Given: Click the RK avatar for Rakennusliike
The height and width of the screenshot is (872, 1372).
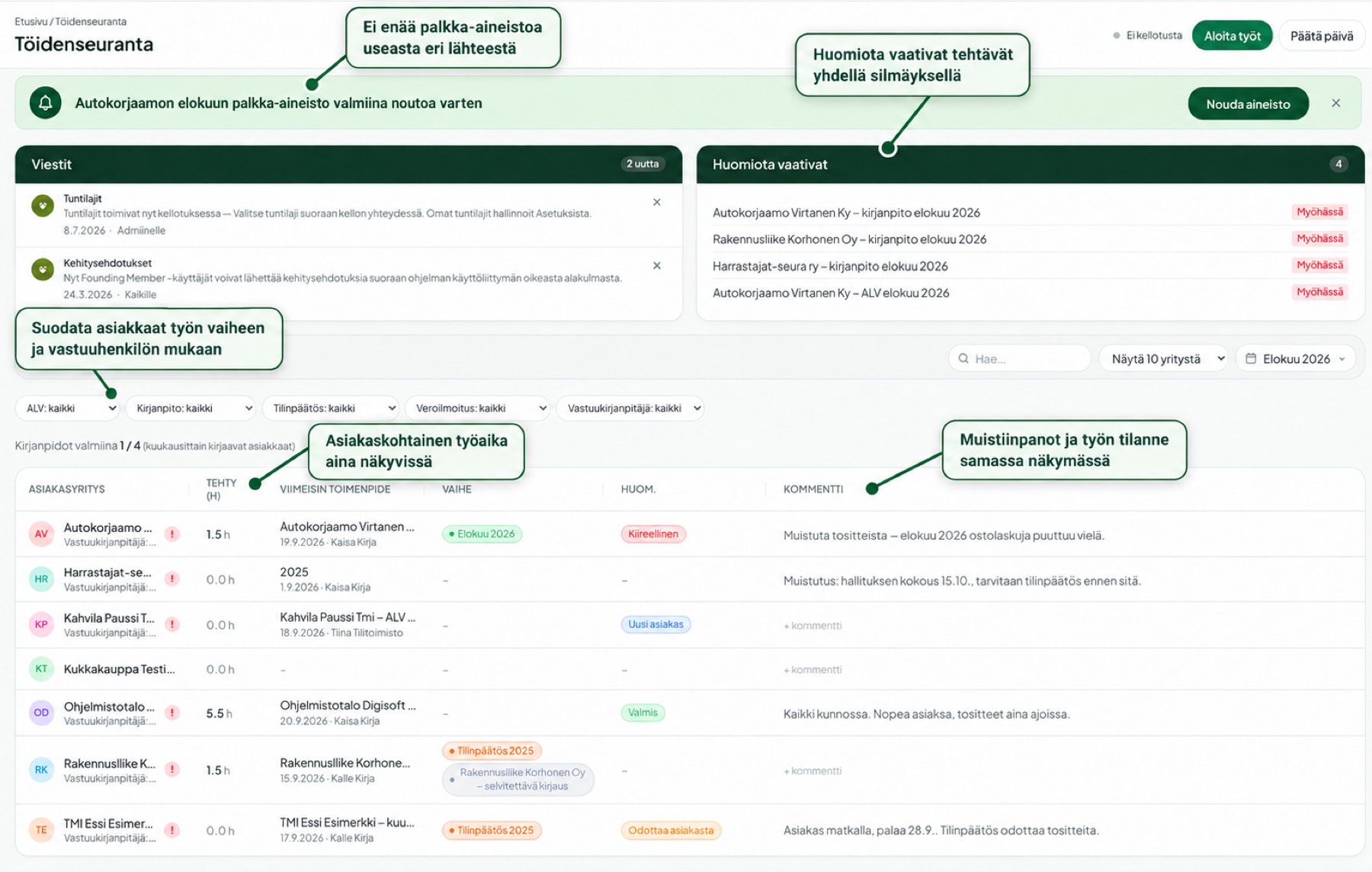Looking at the screenshot, I should coord(41,770).
